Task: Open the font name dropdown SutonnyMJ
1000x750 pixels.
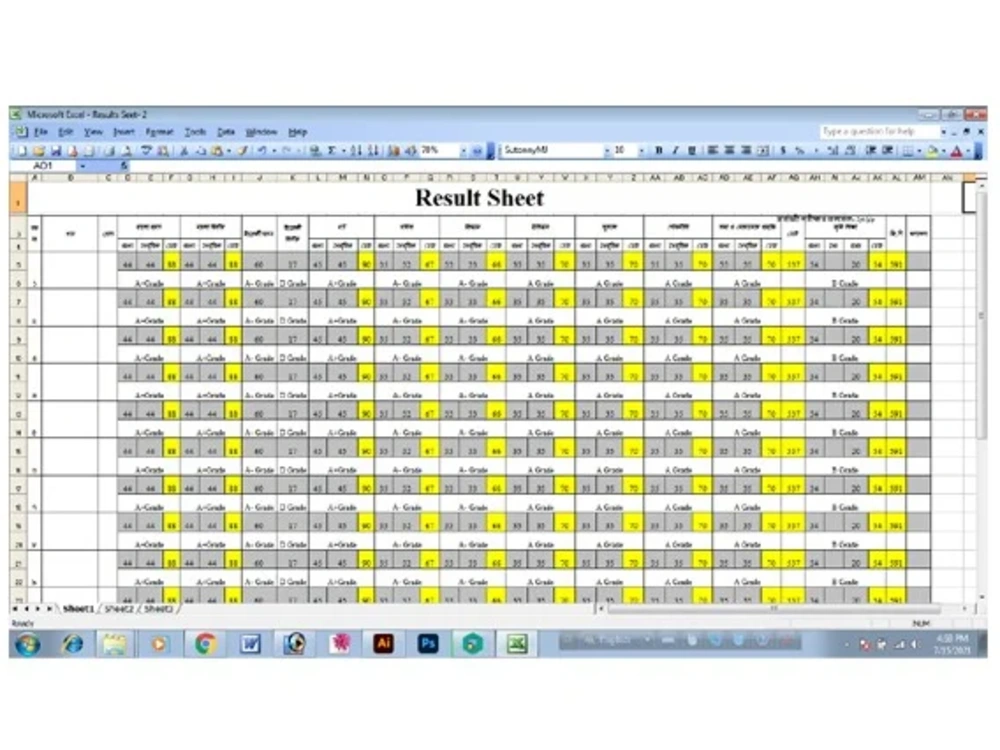Action: tap(607, 151)
